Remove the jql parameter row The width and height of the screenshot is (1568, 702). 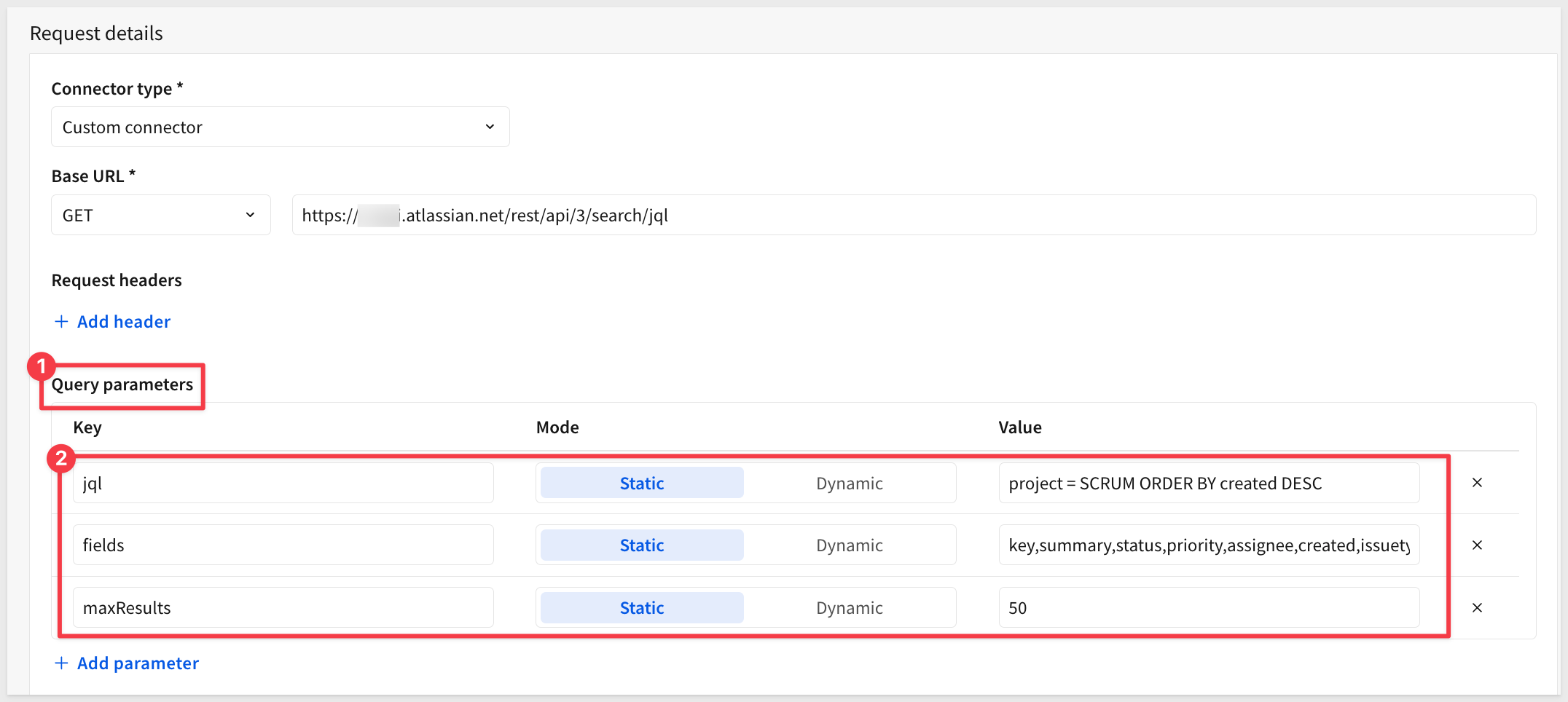pos(1477,483)
